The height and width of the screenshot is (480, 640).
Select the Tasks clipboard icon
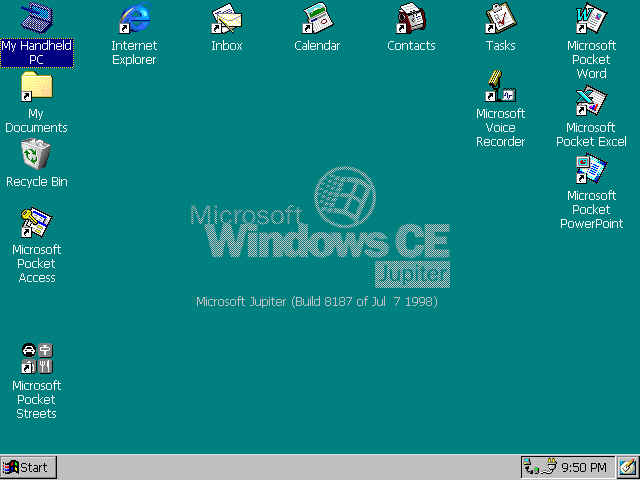tap(501, 18)
